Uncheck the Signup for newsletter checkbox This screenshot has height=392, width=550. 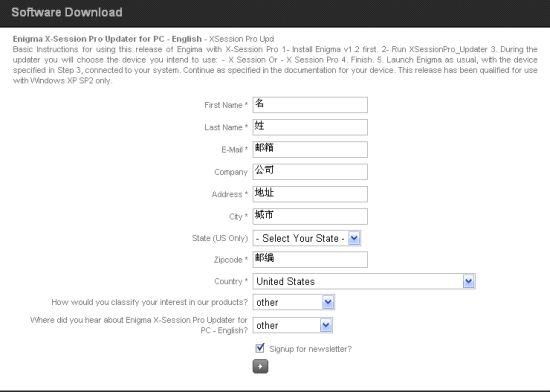click(260, 348)
